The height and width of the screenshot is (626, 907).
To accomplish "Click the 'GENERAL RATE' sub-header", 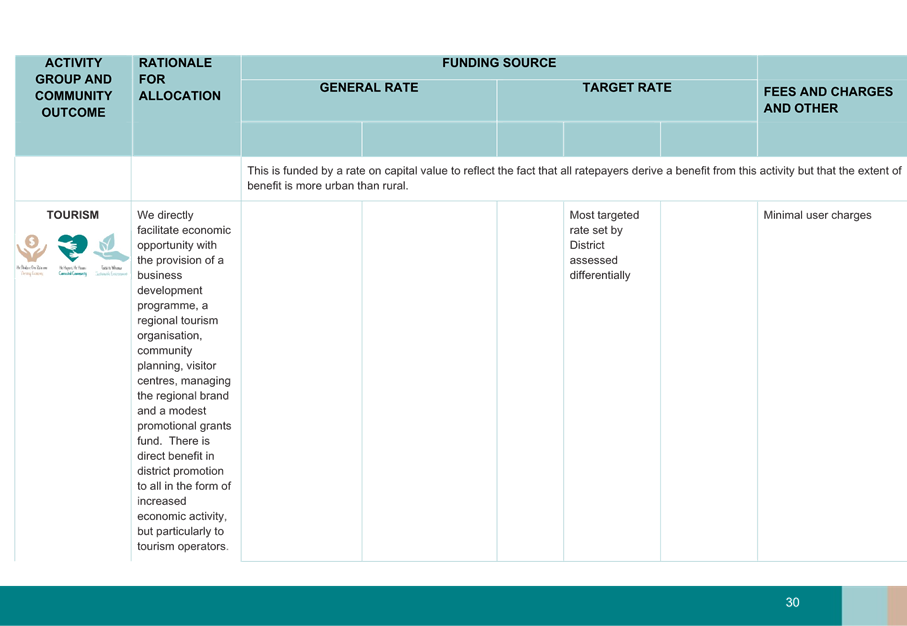I will [x=369, y=87].
